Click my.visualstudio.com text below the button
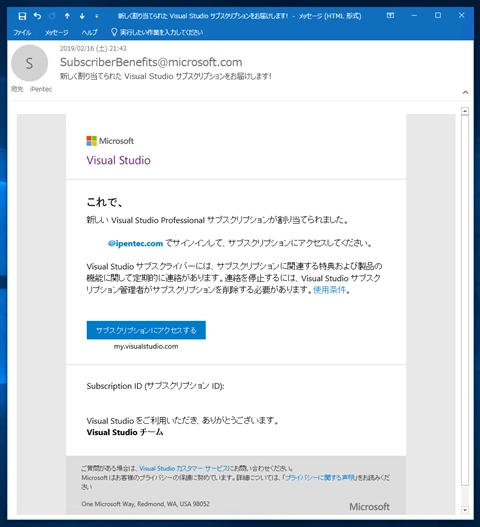The width and height of the screenshot is (480, 527). pos(146,347)
